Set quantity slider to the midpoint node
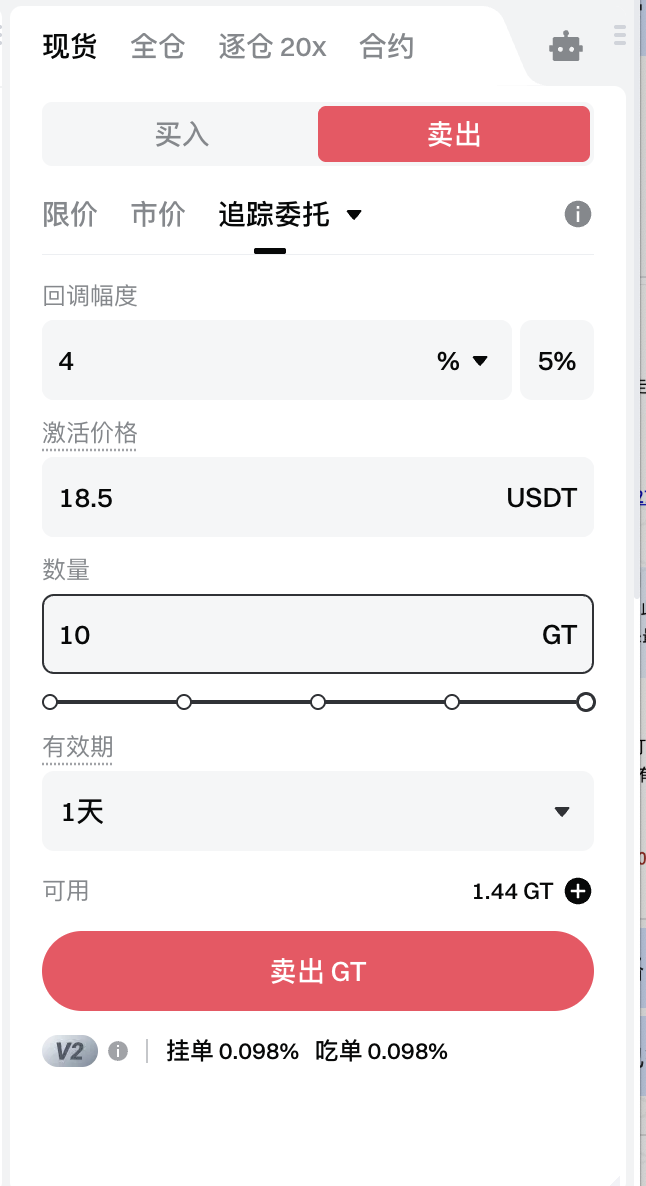The width and height of the screenshot is (646, 1186). click(x=318, y=702)
